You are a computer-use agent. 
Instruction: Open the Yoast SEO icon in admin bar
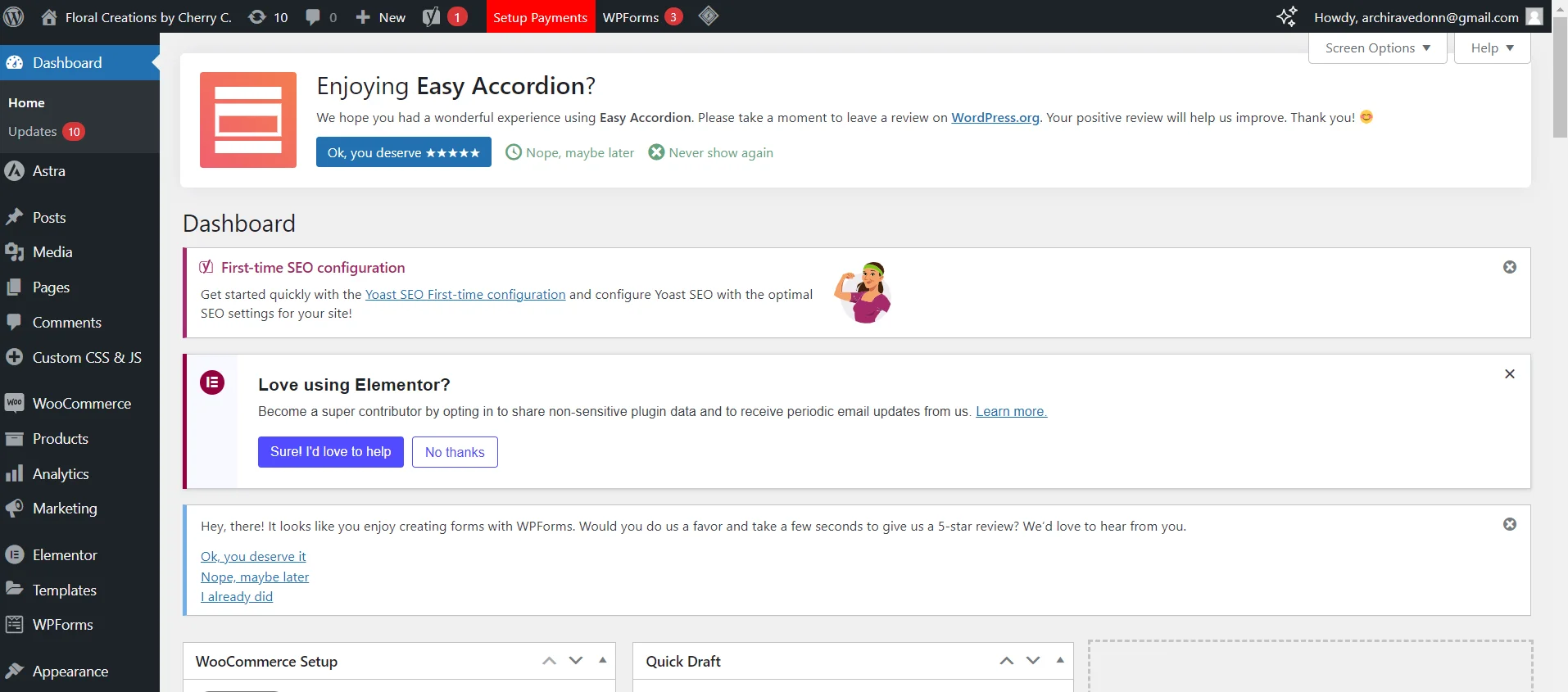pos(431,17)
